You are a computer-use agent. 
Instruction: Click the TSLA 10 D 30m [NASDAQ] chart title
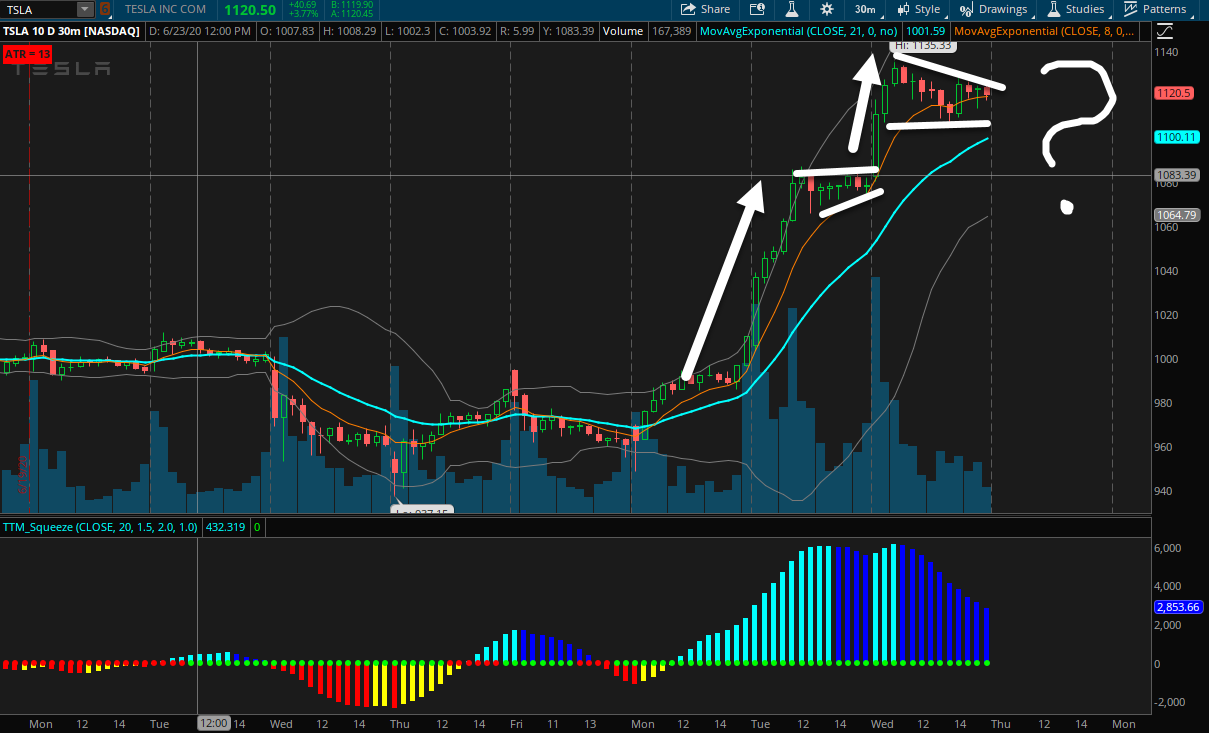[73, 31]
